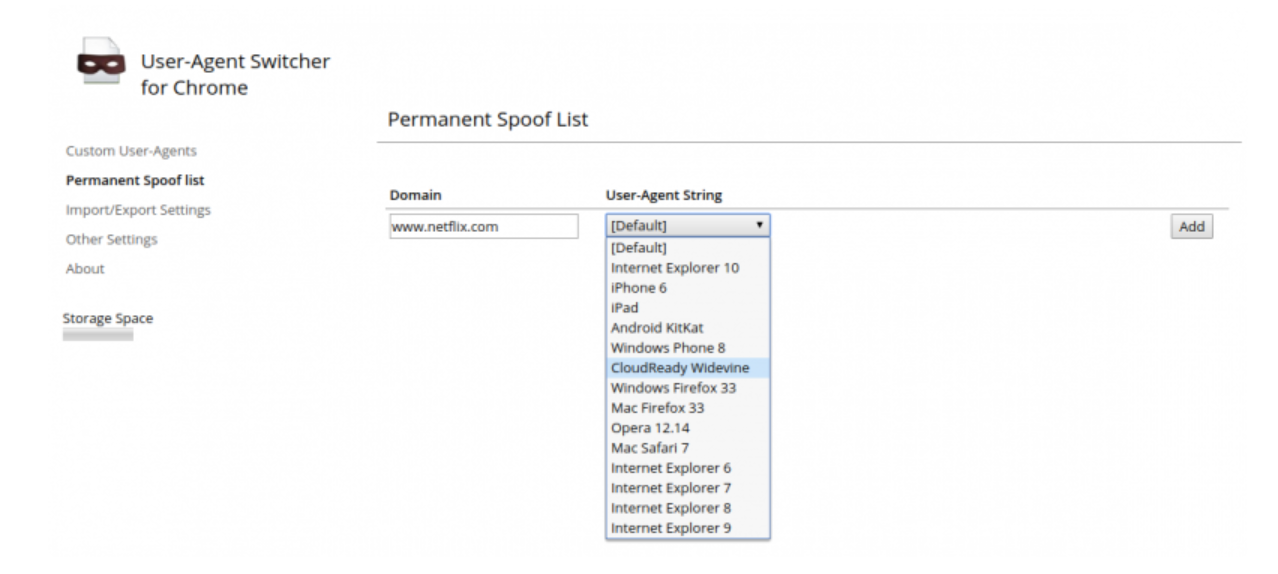Screen dimensions: 1278x574
Task: Select Windows Phone 8 option
Action: coord(688,348)
